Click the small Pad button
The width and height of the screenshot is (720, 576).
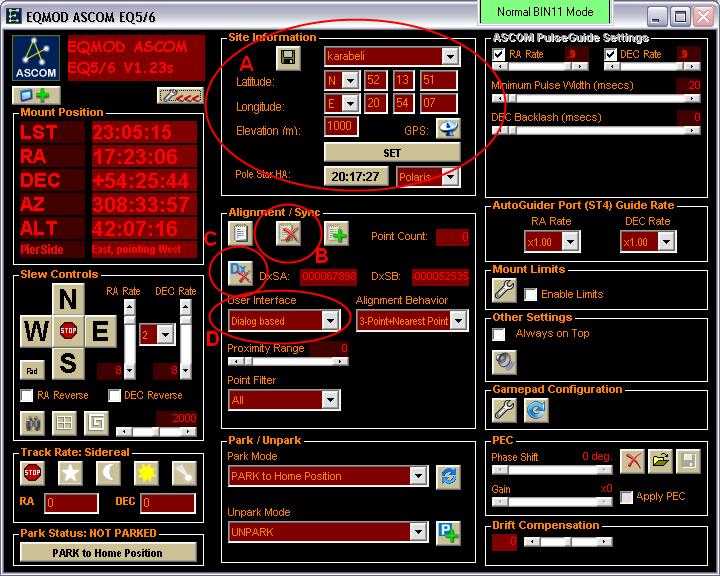33,370
